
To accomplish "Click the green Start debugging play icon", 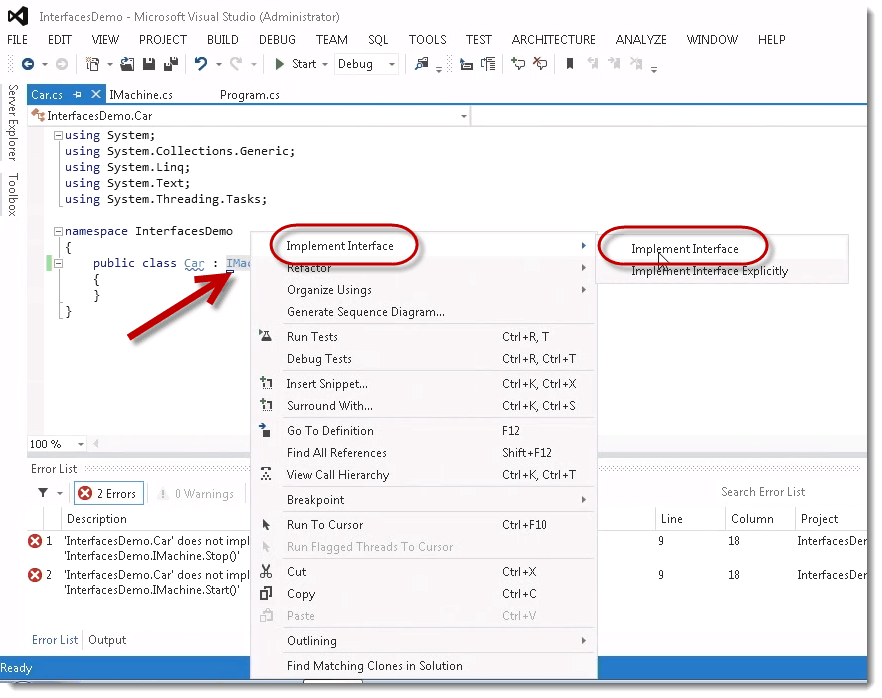I will point(280,64).
